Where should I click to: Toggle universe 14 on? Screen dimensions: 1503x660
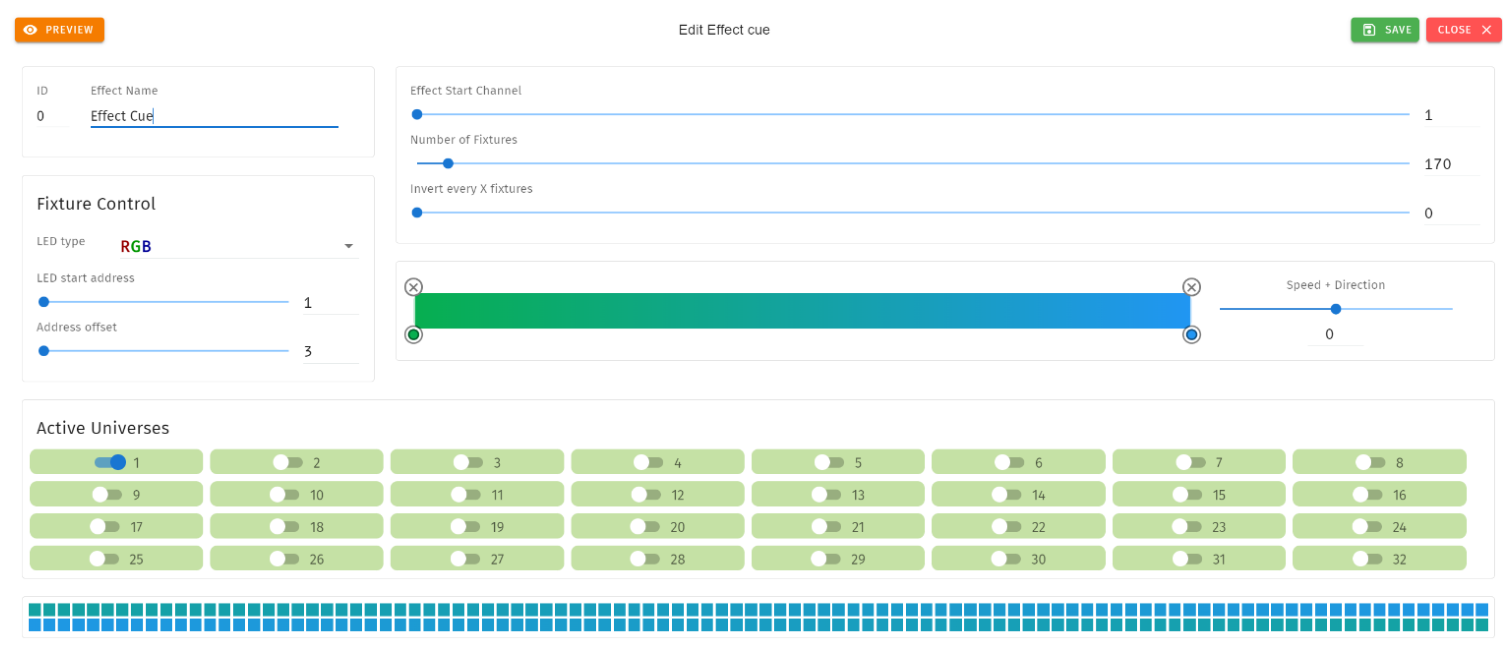1007,494
